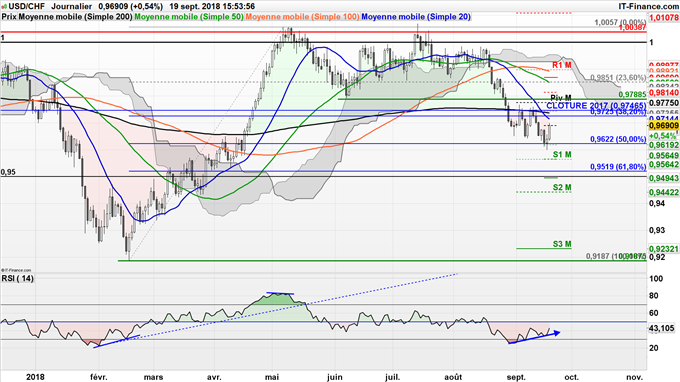Click the S2 M support label
This screenshot has width=680, height=382.
click(x=562, y=187)
